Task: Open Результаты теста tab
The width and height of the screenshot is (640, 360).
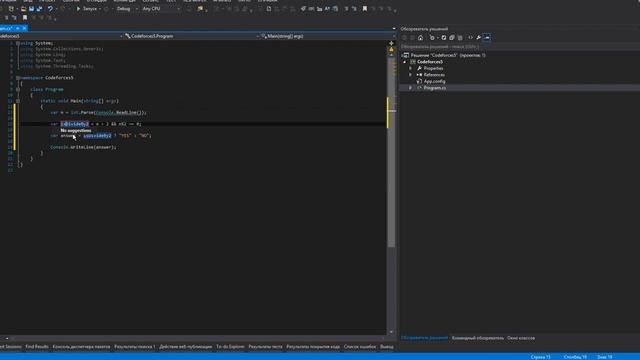Action: [265, 347]
